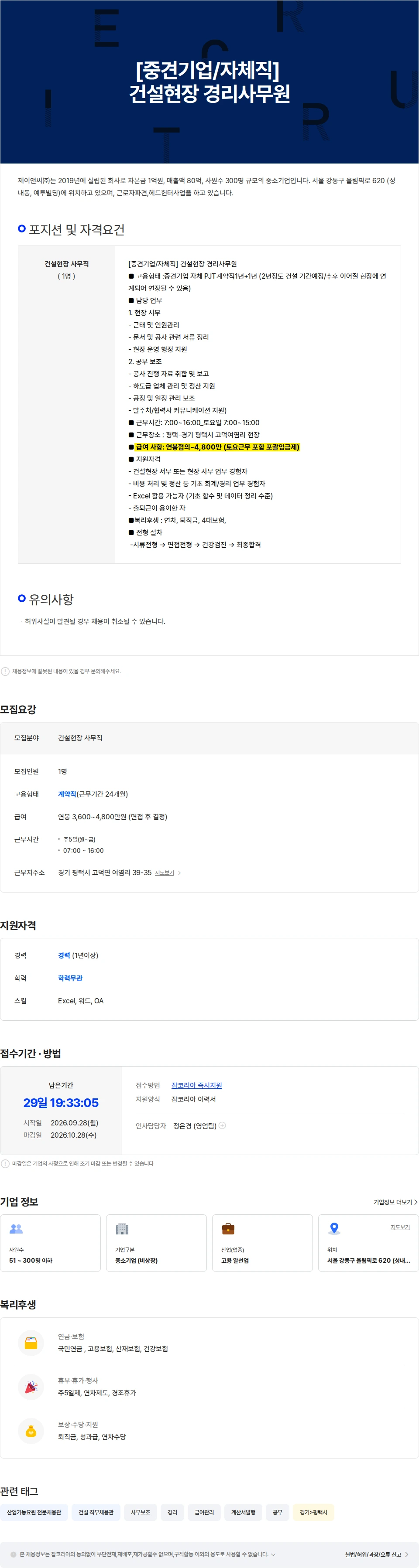Select the 공무 tag
419x1568 pixels.
278,1512
